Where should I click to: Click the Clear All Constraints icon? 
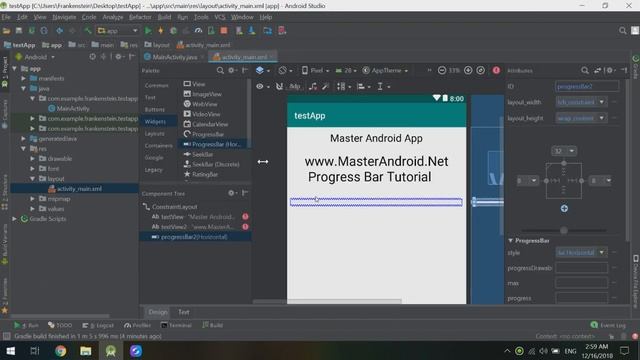click(313, 87)
